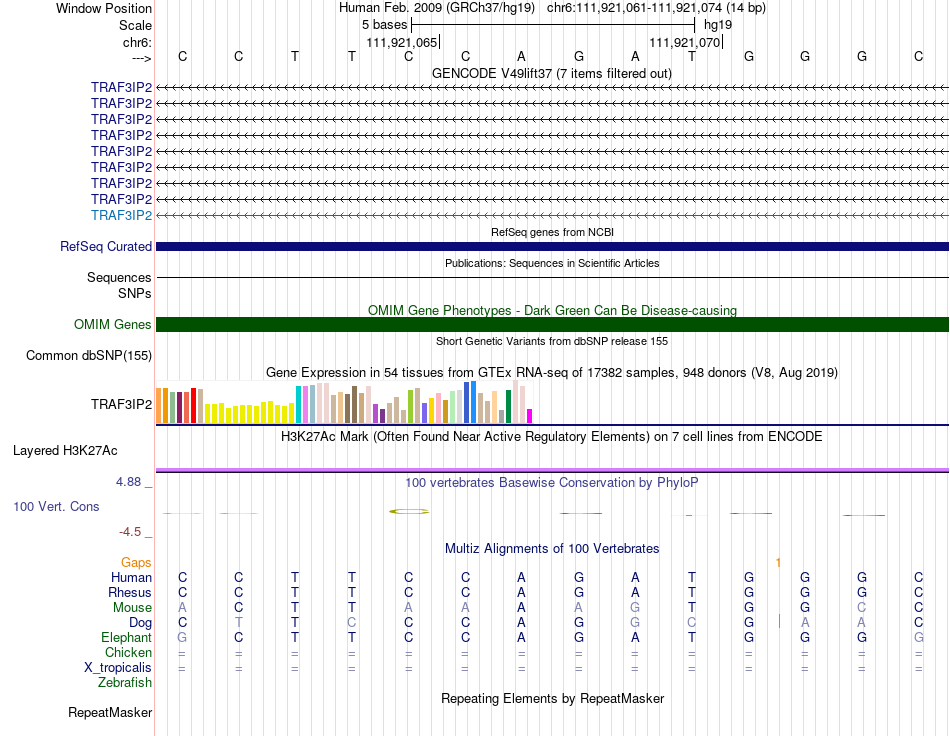Click the orange insertion mark in Dog row
Image resolution: width=950 pixels, height=736 pixels.
pos(779,622)
